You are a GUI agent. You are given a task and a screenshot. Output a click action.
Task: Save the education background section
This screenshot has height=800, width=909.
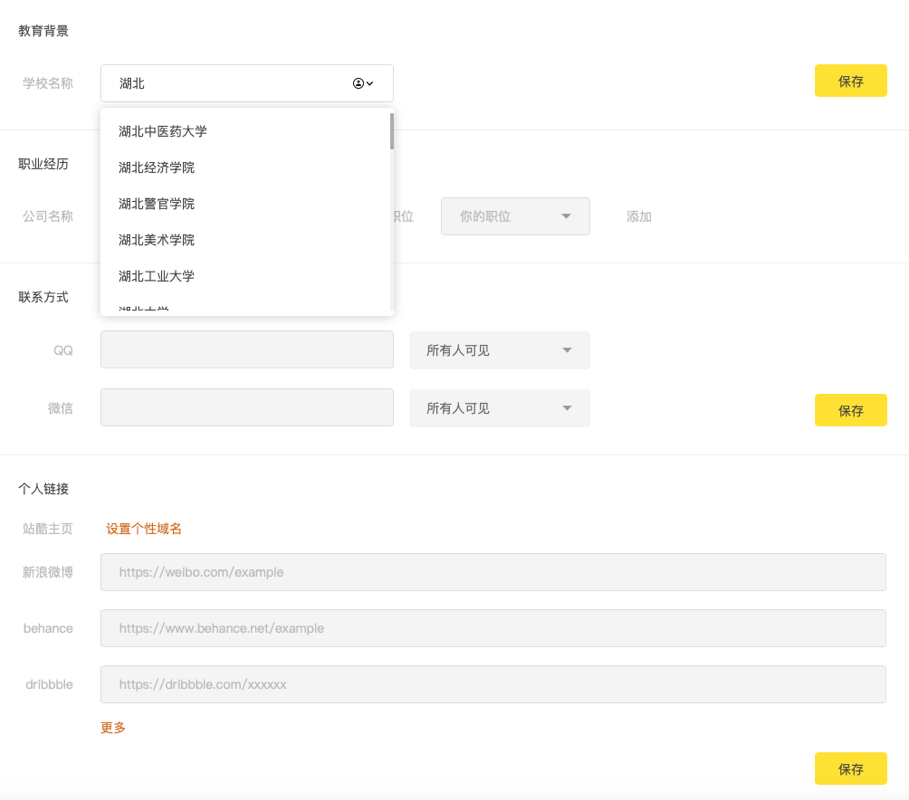point(851,81)
